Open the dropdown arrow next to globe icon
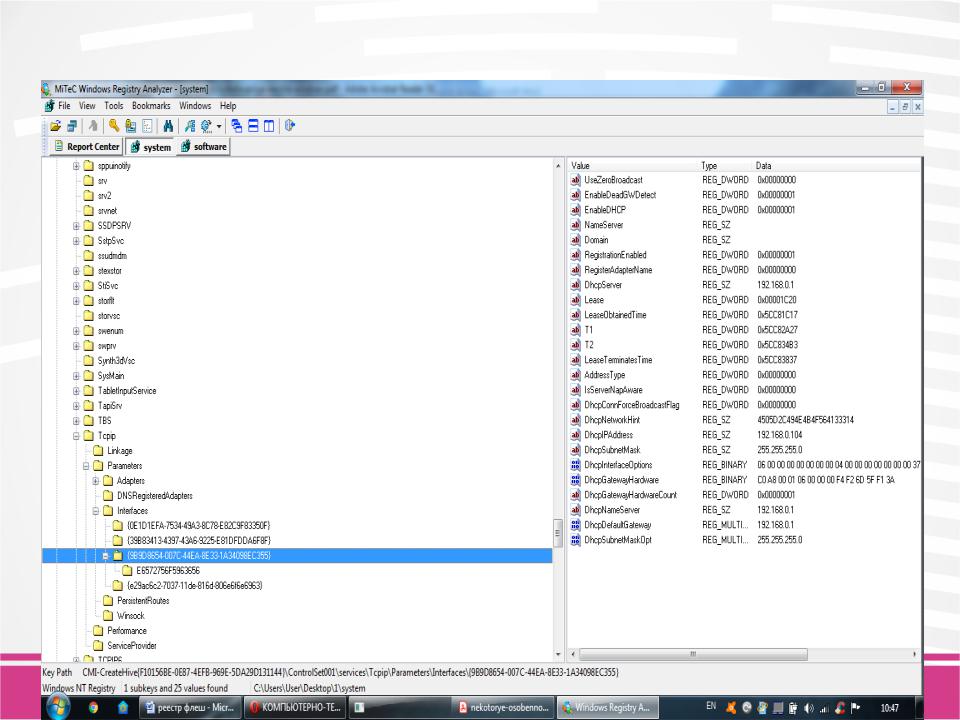 pos(219,127)
